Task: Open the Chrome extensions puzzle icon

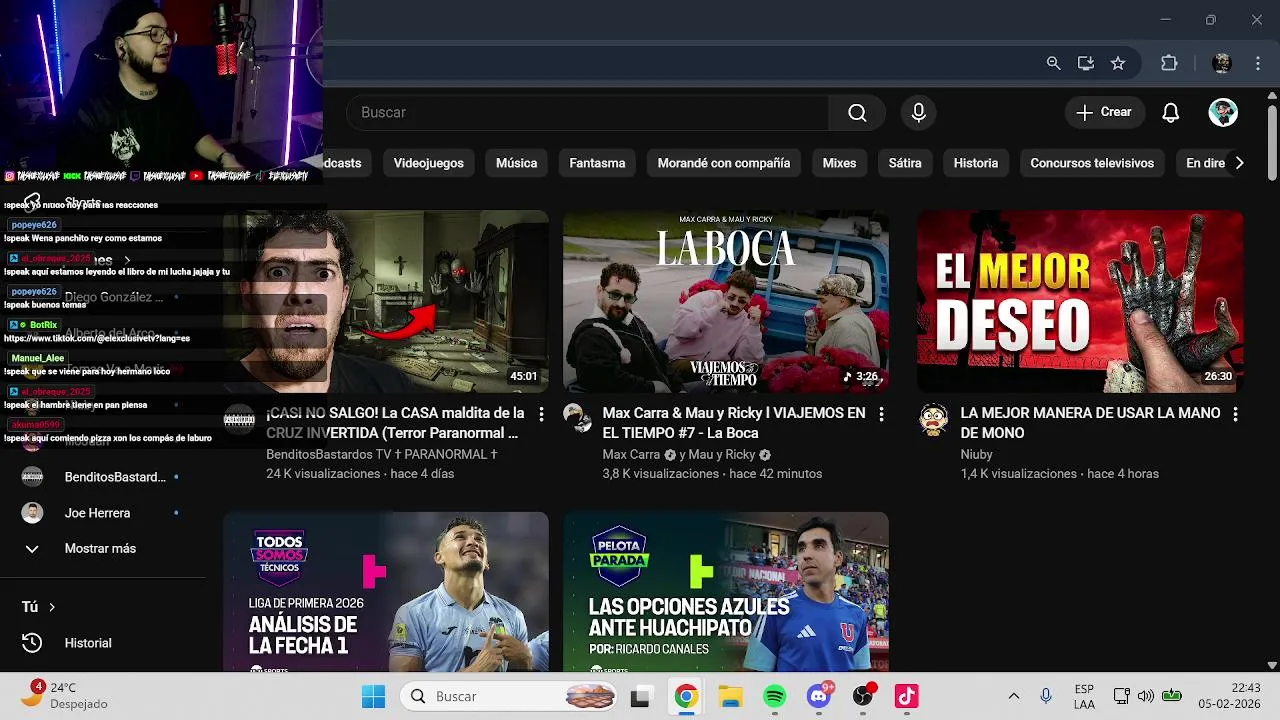Action: 1169,63
